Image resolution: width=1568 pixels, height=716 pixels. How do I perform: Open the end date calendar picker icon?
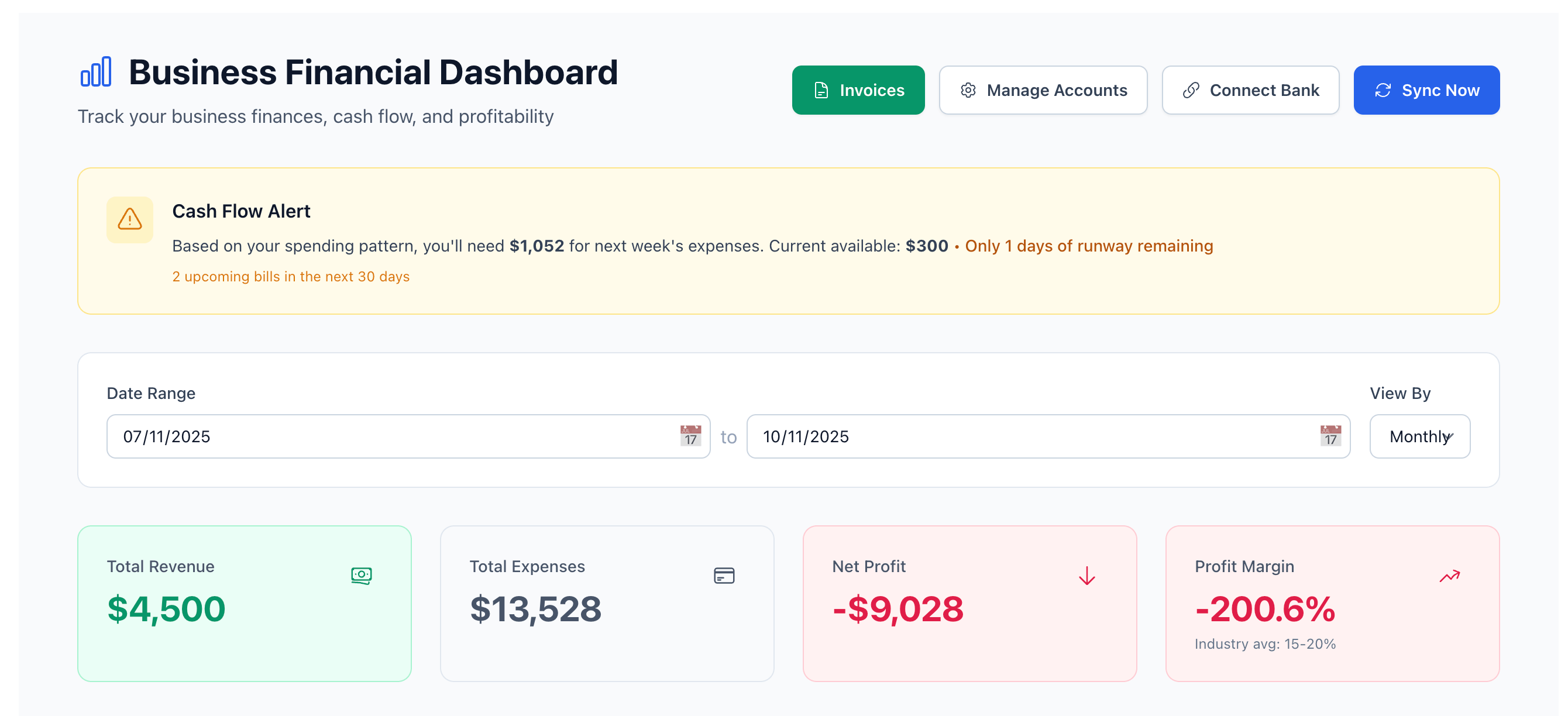[1330, 436]
